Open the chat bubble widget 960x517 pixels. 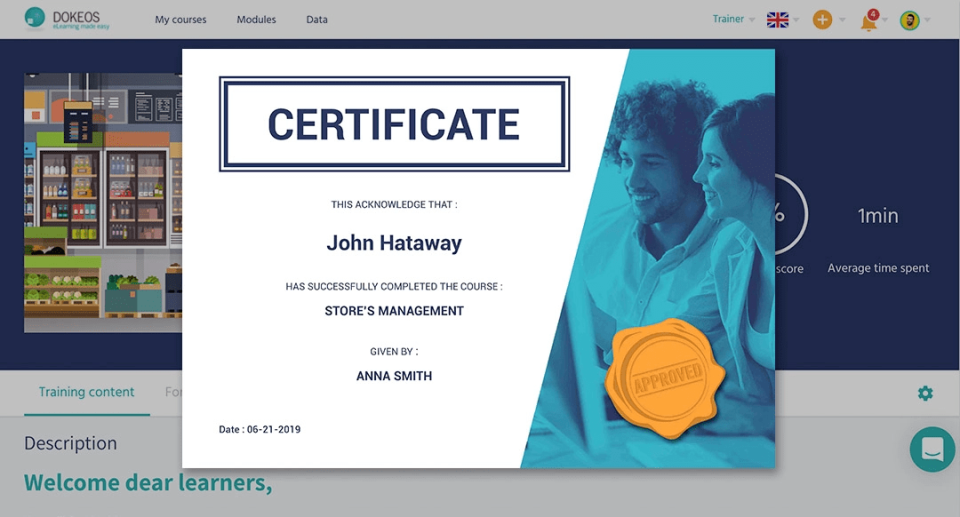pyautogui.click(x=932, y=449)
